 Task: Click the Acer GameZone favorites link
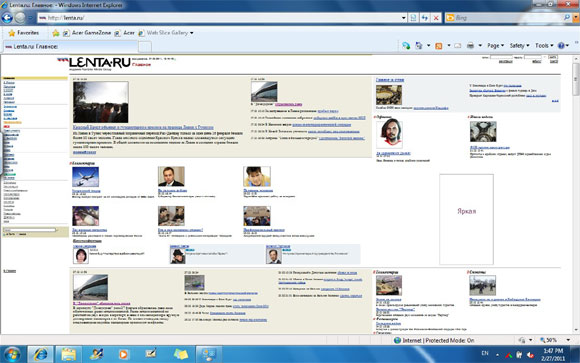tap(87, 33)
